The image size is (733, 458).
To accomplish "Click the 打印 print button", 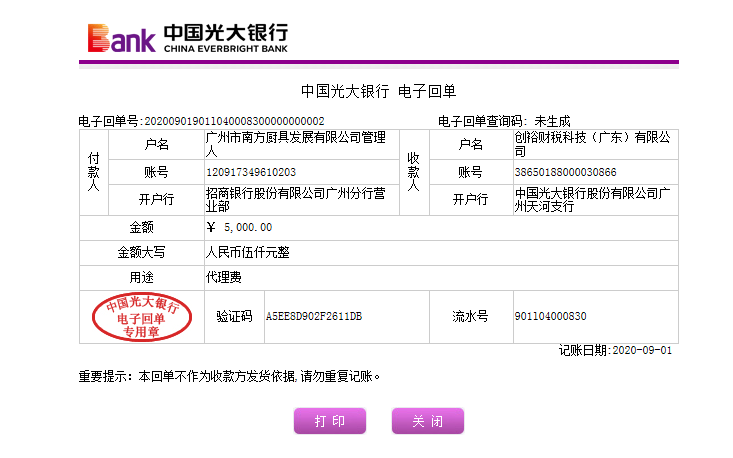I will click(330, 421).
